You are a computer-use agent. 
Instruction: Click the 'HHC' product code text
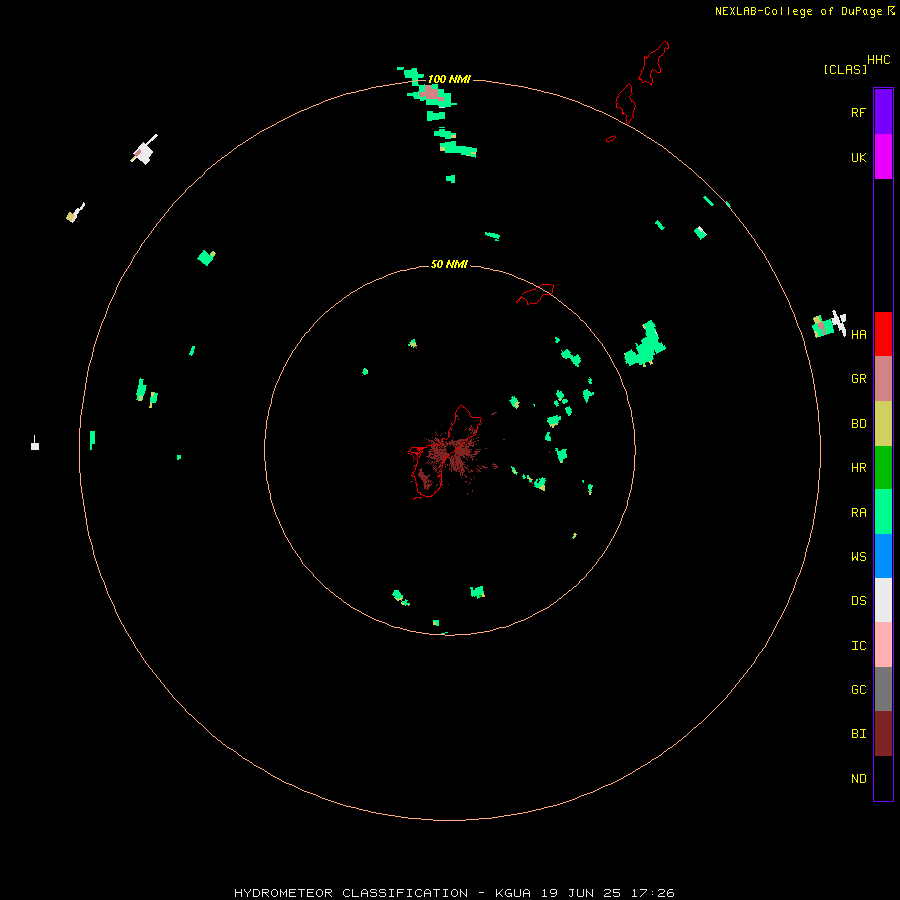coord(878,59)
